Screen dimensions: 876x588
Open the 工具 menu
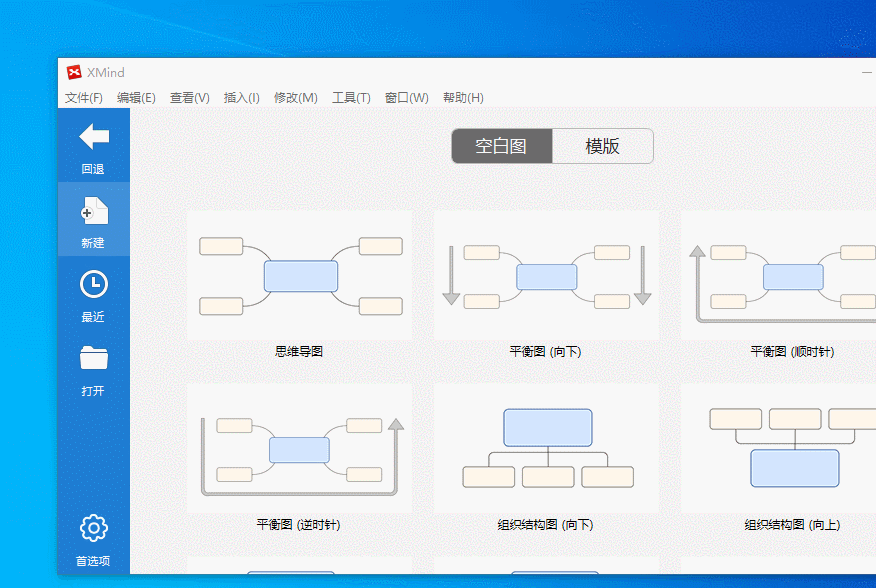(x=351, y=97)
